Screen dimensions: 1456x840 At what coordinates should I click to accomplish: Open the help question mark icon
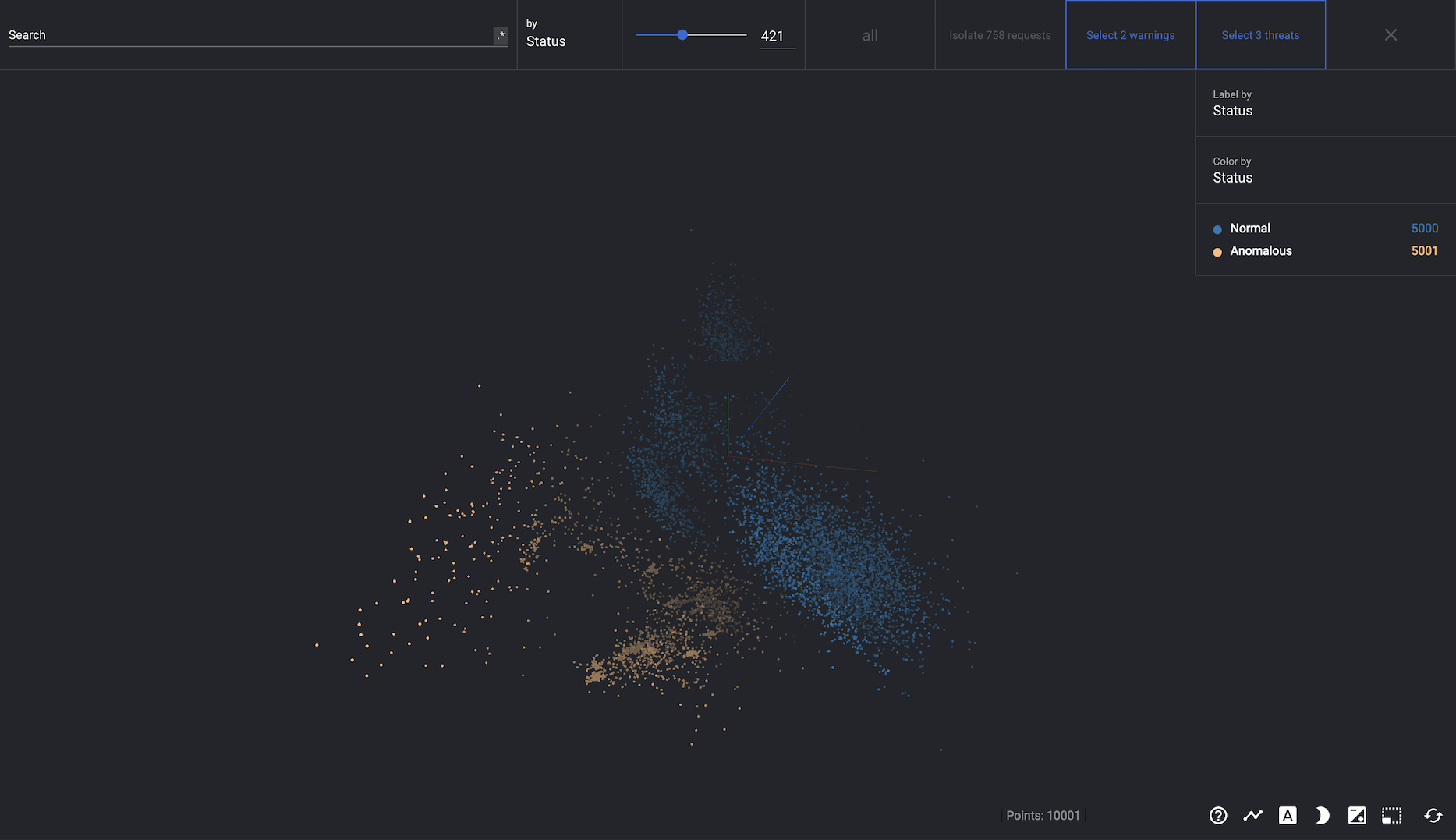[1218, 815]
